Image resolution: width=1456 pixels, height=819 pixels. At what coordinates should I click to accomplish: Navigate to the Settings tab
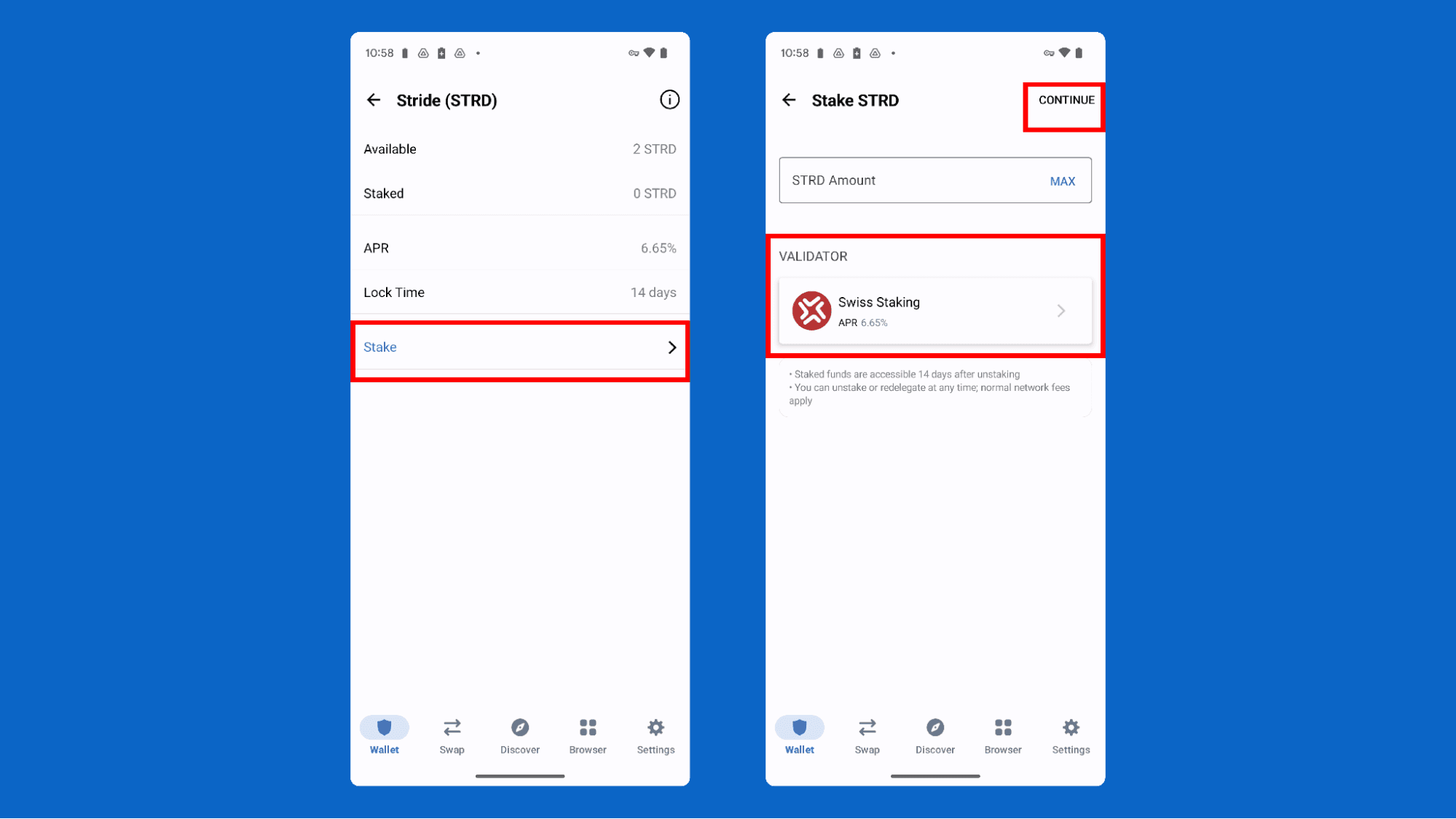pyautogui.click(x=656, y=735)
